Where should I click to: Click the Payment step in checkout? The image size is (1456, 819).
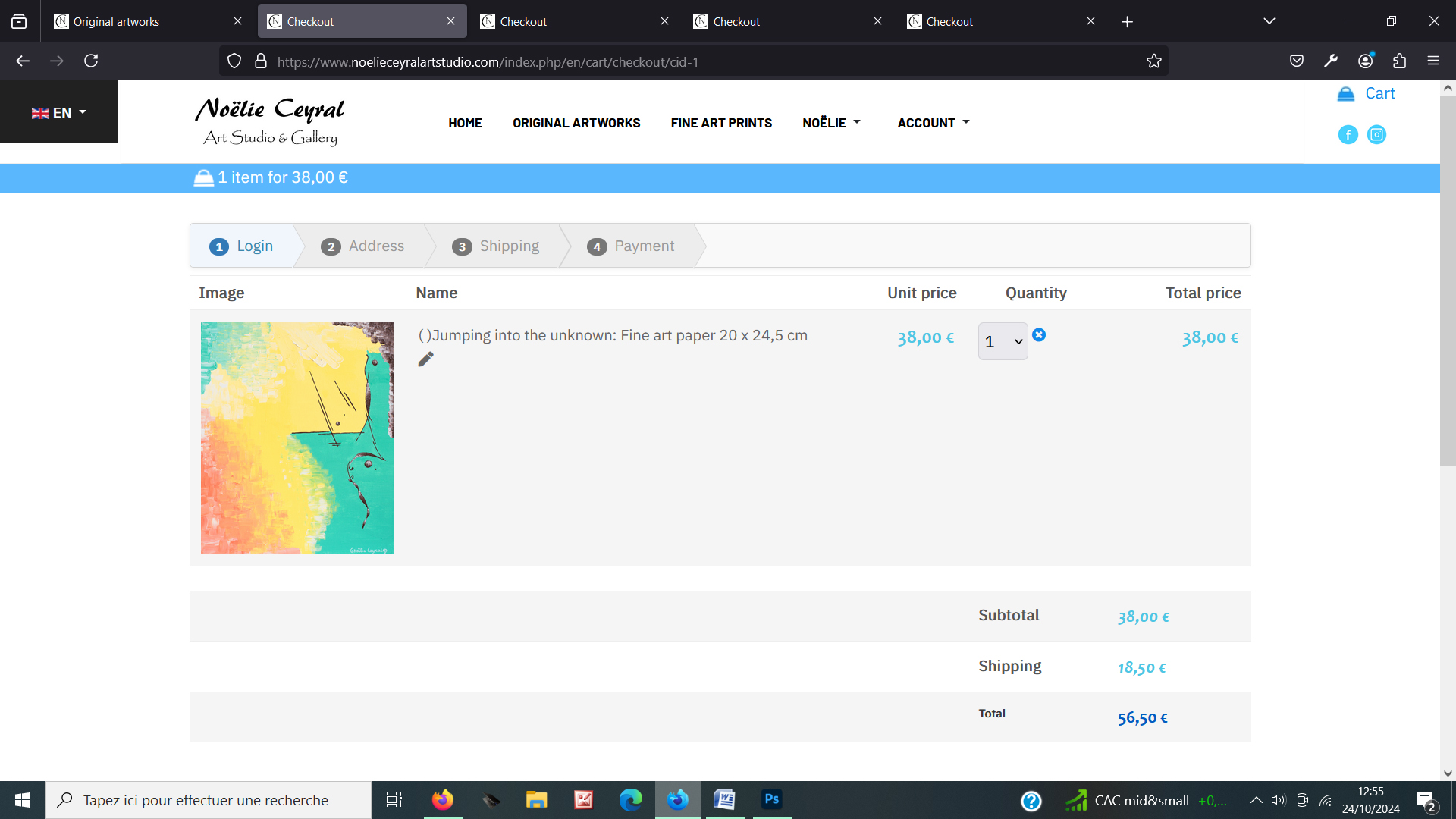(631, 246)
